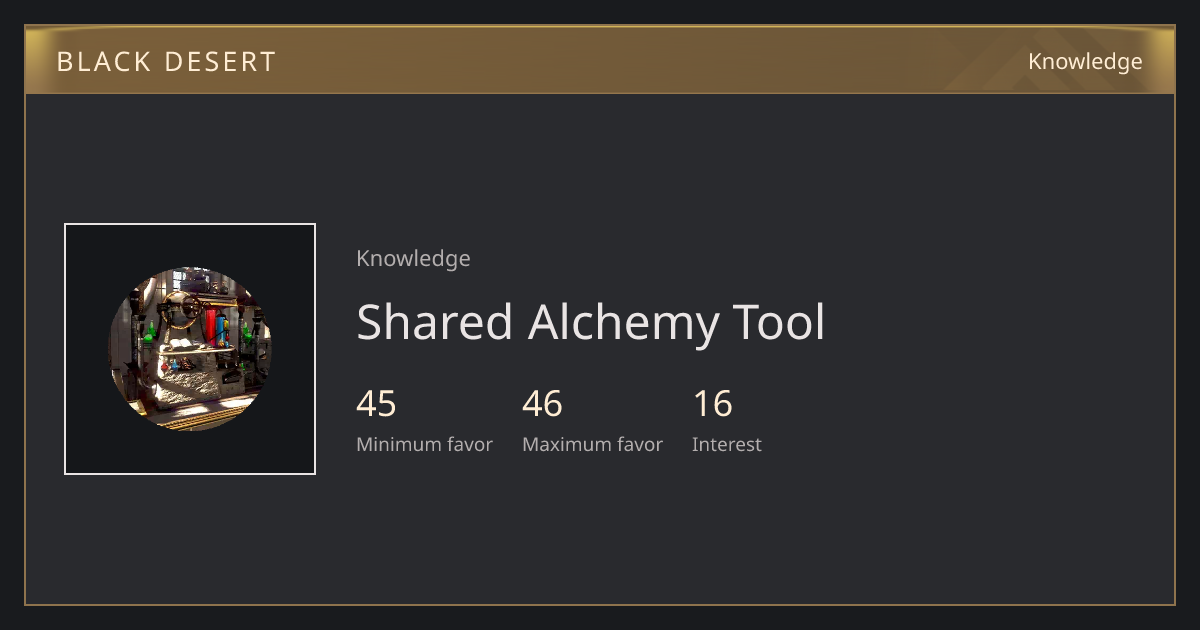The image size is (1200, 630).
Task: Click the minimum favor value 45
Action: click(376, 404)
